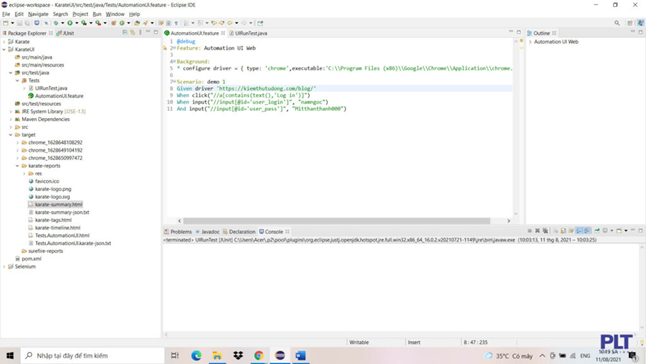Open dropdown arrow next to Run button
Viewport: 646px width, 364px height.
[77, 23]
